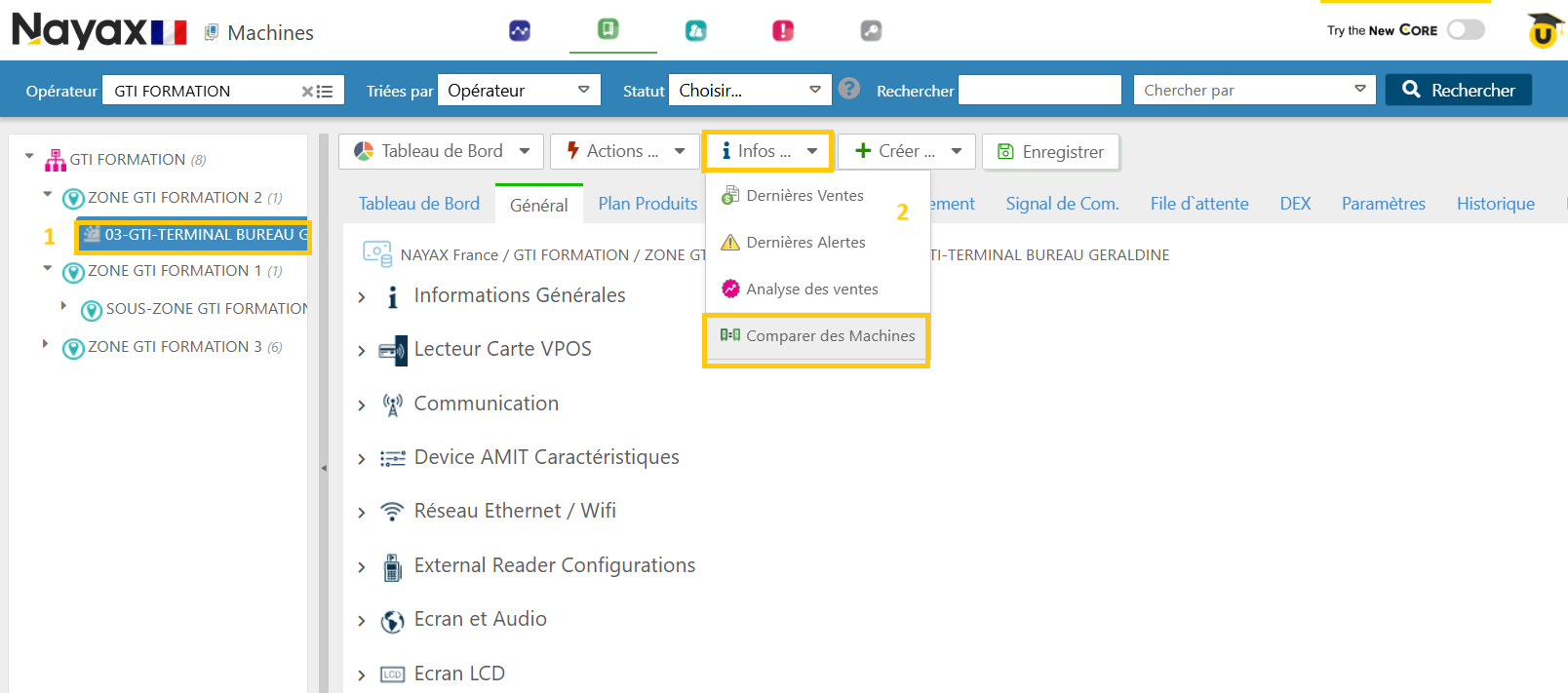Toggle the Try the New Core switch
This screenshot has width=1568, height=693.
click(1466, 29)
